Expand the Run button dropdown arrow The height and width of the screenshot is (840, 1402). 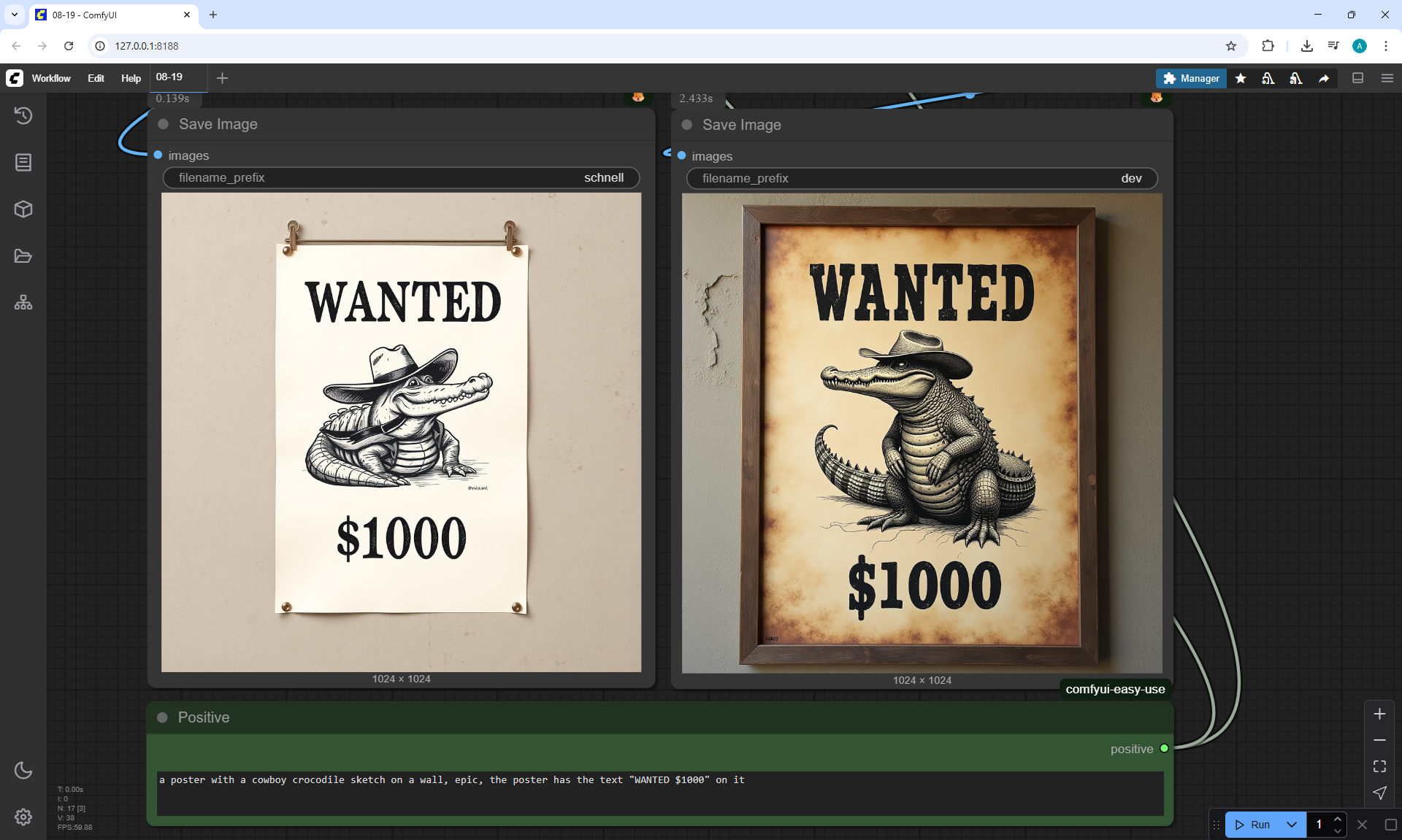click(x=1291, y=825)
